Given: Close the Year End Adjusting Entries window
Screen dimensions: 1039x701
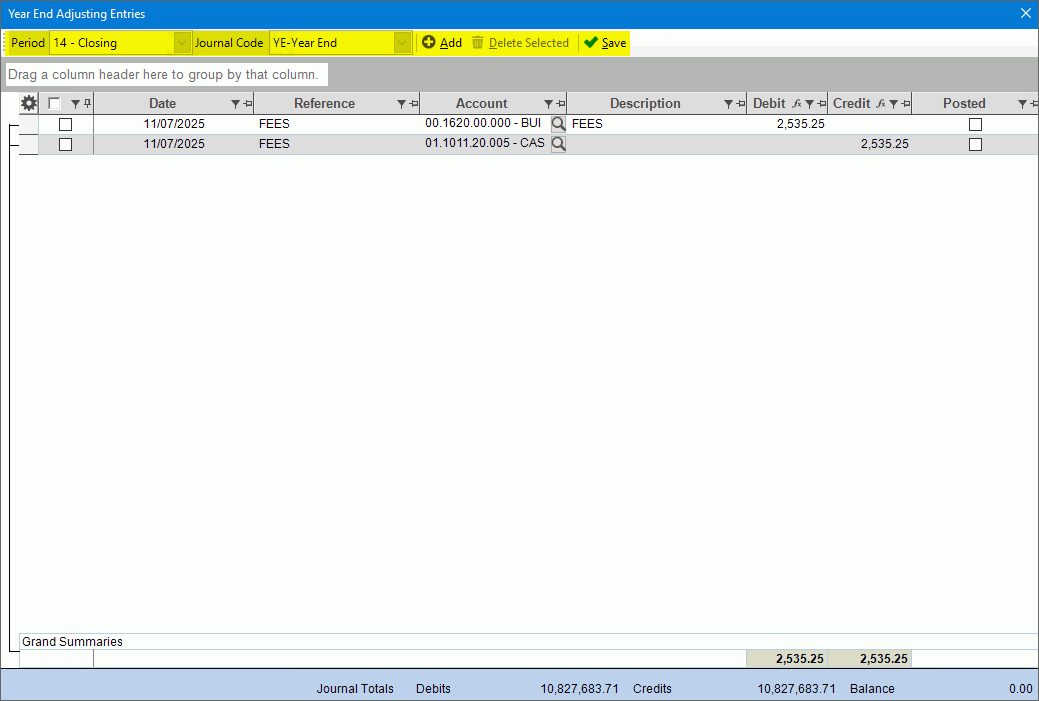Looking at the screenshot, I should [x=1025, y=14].
